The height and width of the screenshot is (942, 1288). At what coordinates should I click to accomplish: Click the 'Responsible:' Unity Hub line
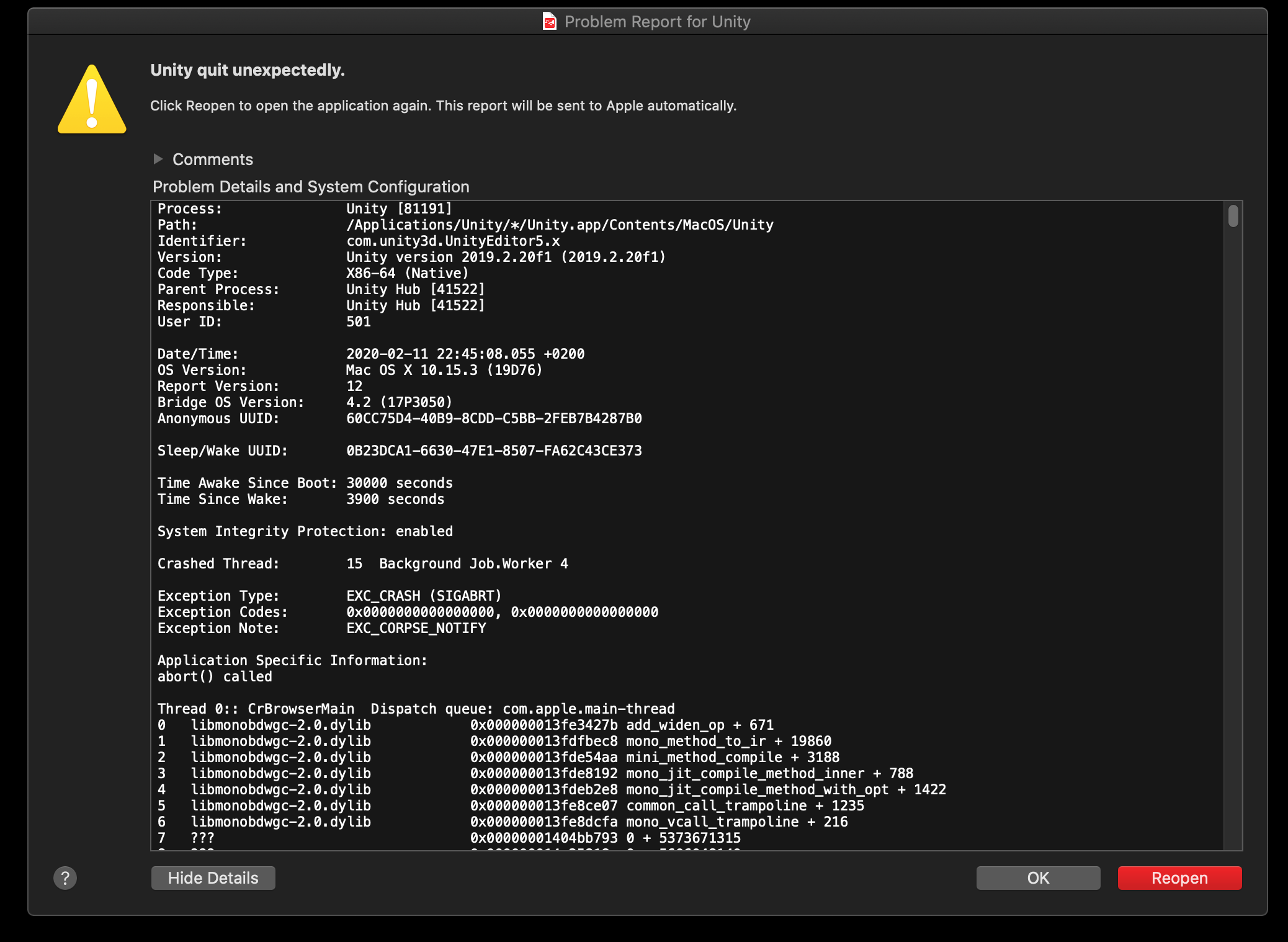click(321, 305)
